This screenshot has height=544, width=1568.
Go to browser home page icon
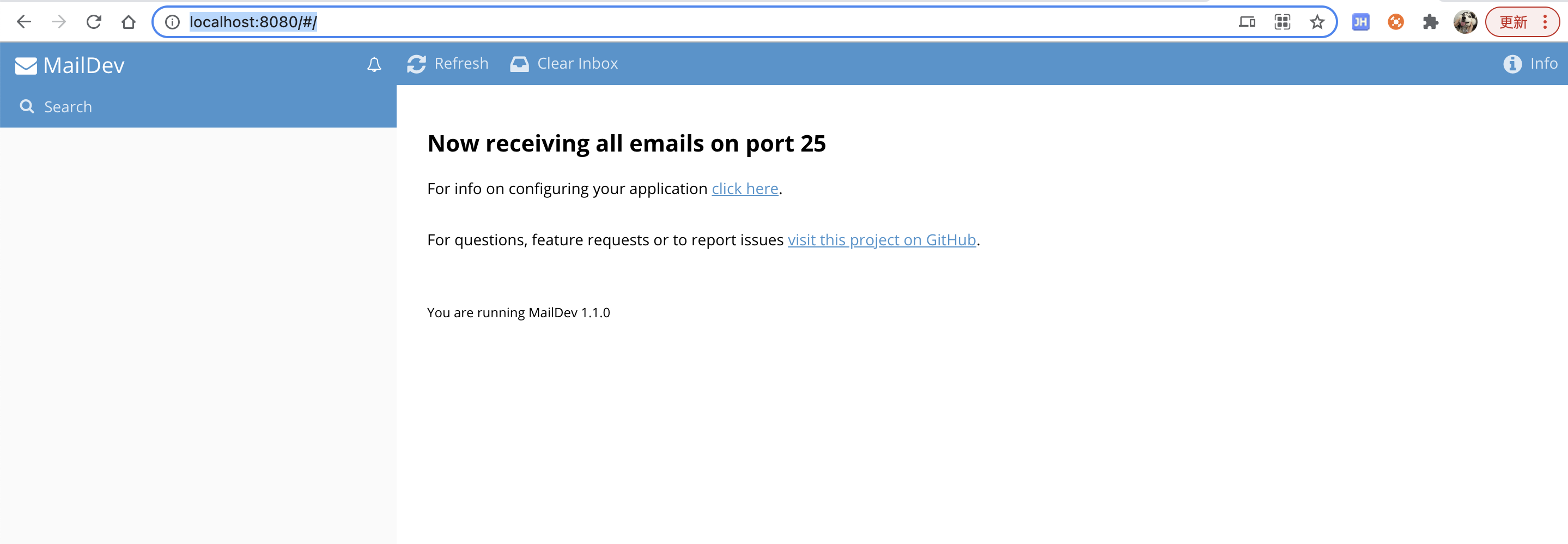tap(129, 22)
